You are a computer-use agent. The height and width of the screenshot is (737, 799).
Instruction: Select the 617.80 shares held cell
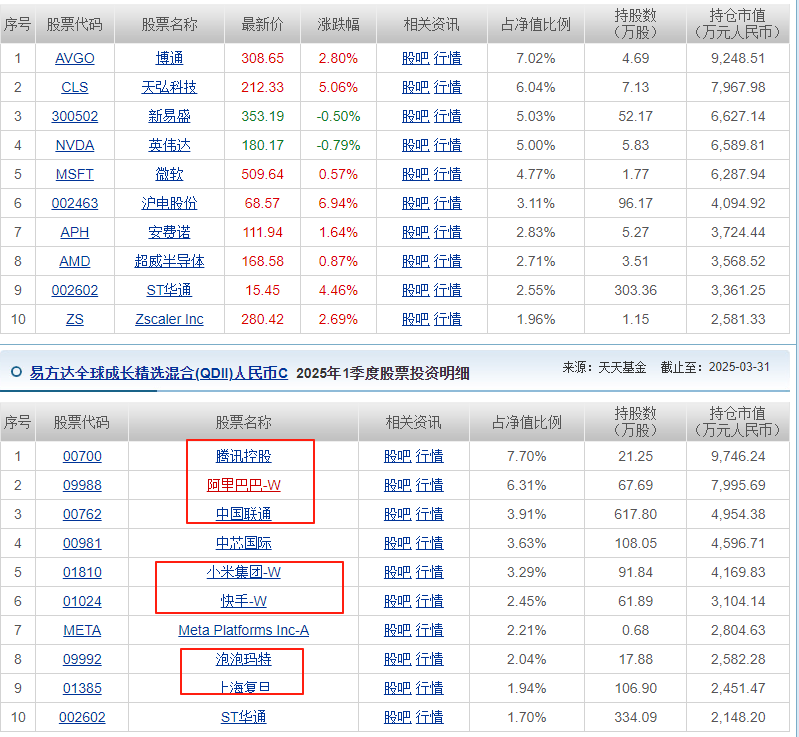[x=635, y=514]
